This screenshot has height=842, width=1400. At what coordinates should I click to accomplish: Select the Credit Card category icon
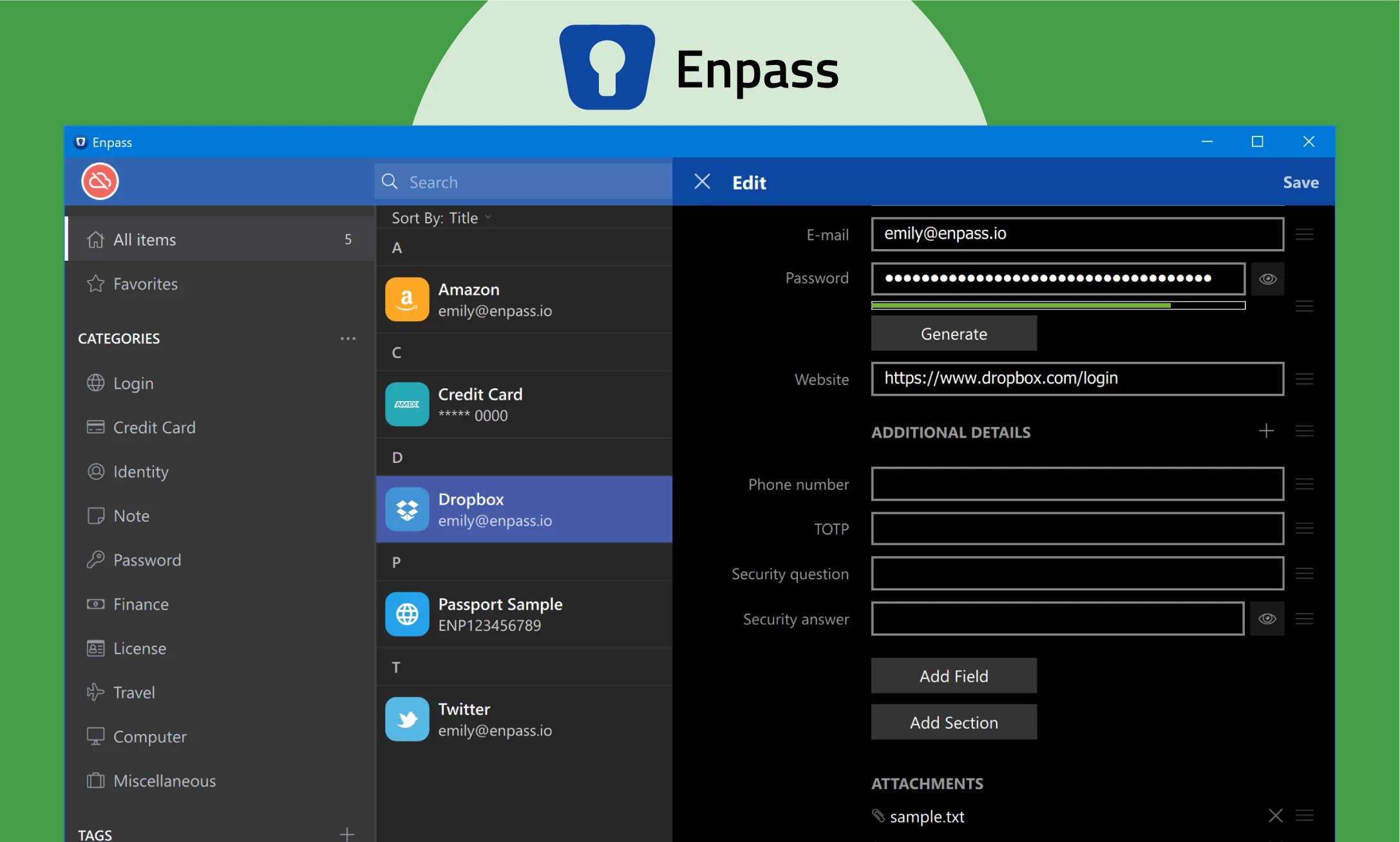(x=97, y=427)
